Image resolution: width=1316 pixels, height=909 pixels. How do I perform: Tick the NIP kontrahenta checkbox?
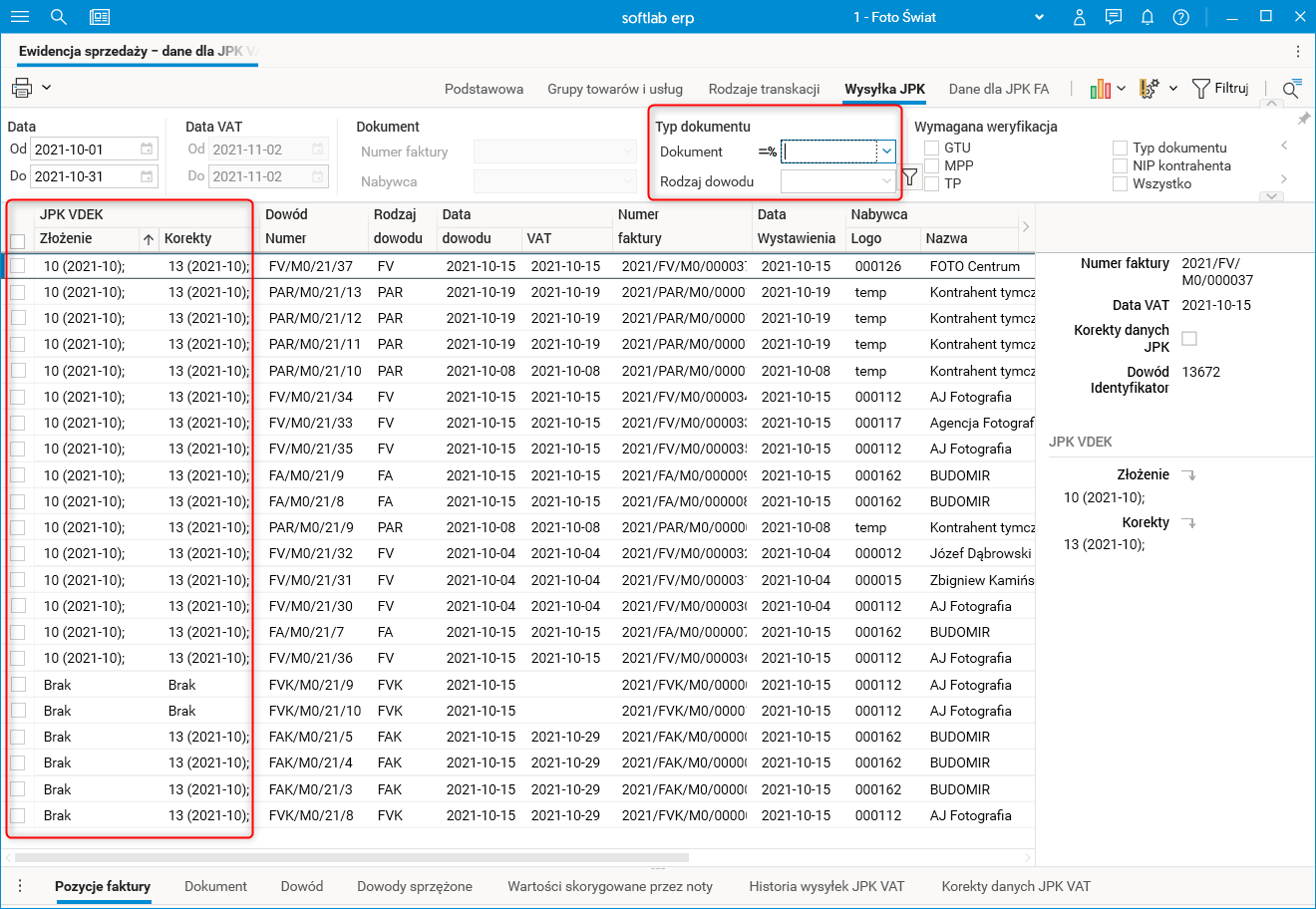(1121, 166)
